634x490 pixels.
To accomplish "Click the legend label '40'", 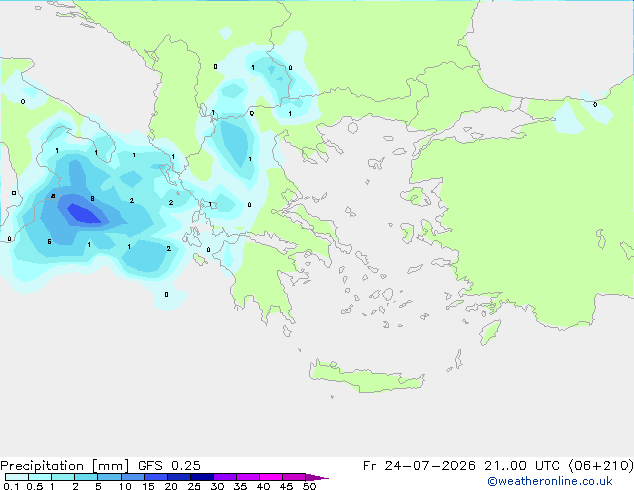I will tap(263, 486).
